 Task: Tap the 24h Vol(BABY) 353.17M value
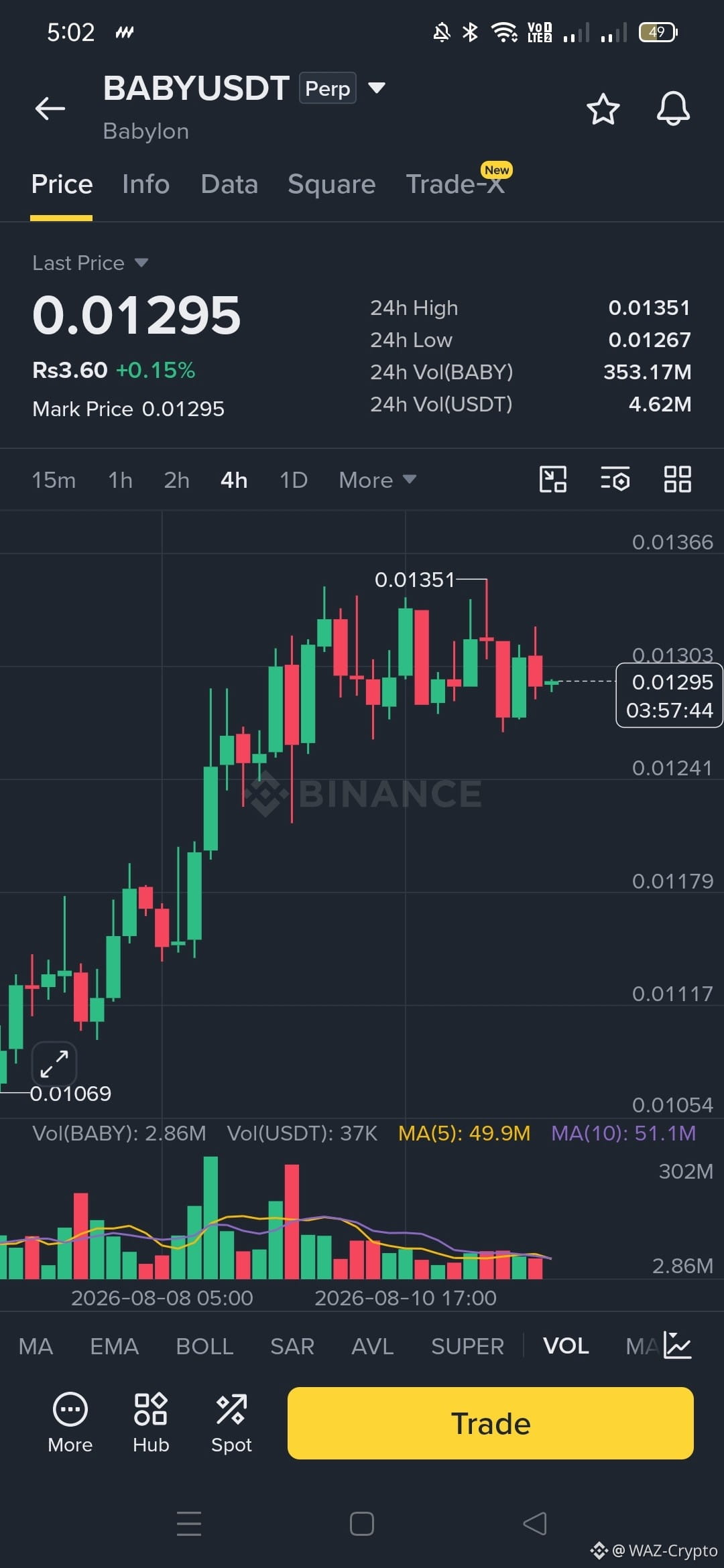pos(647,372)
